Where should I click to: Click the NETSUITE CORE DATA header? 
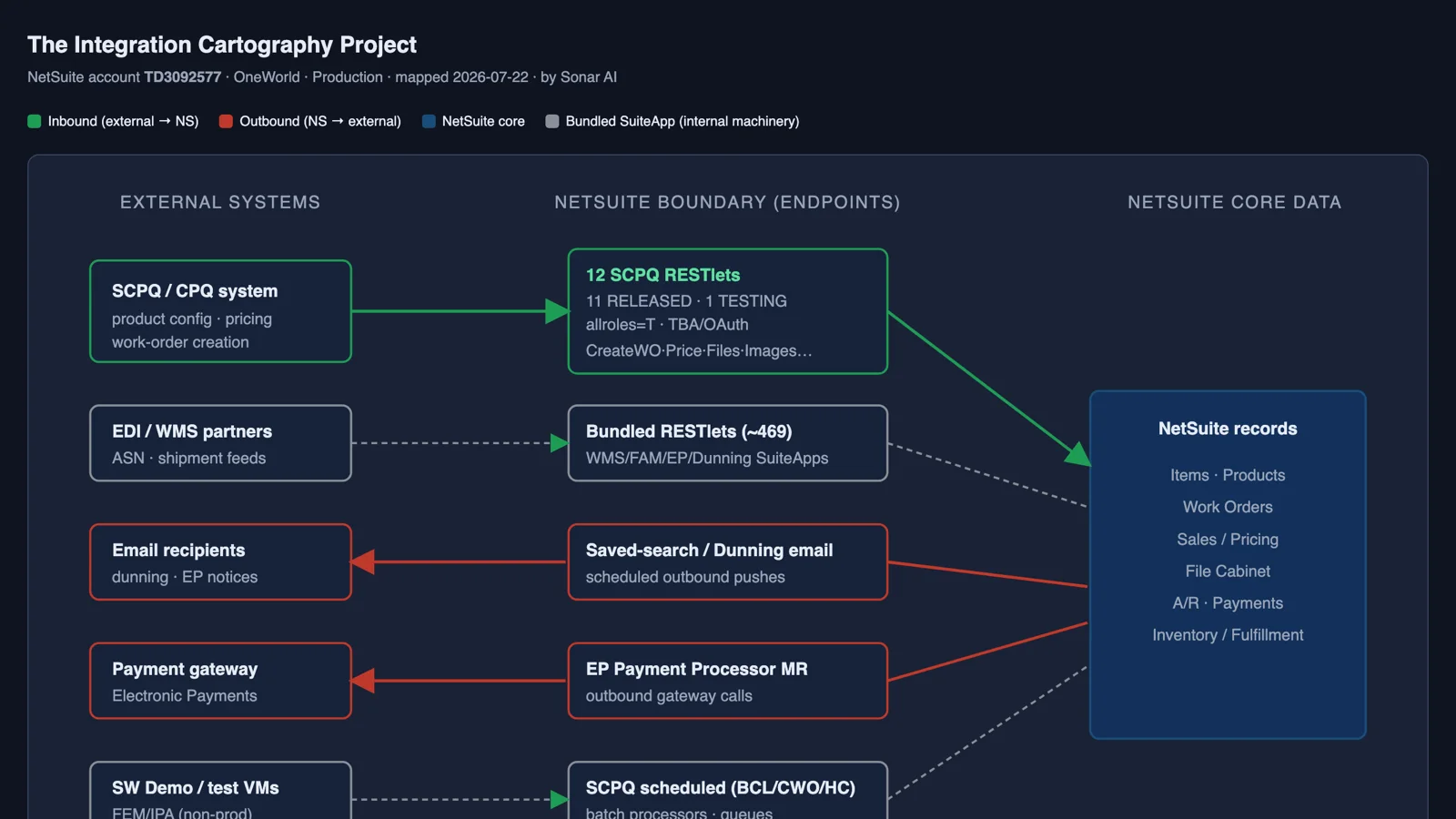1235,202
